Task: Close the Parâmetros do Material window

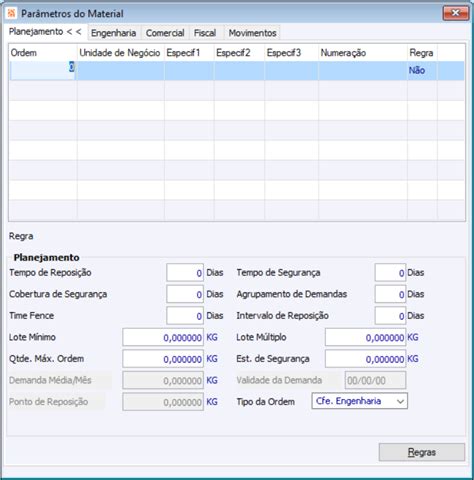Action: point(455,13)
